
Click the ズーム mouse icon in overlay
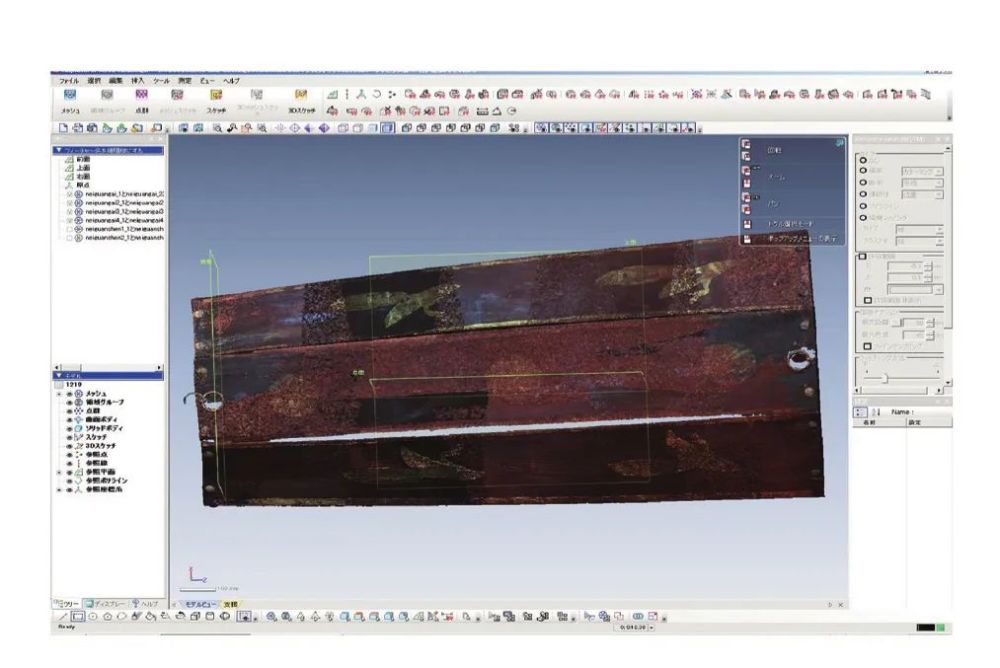(x=746, y=177)
